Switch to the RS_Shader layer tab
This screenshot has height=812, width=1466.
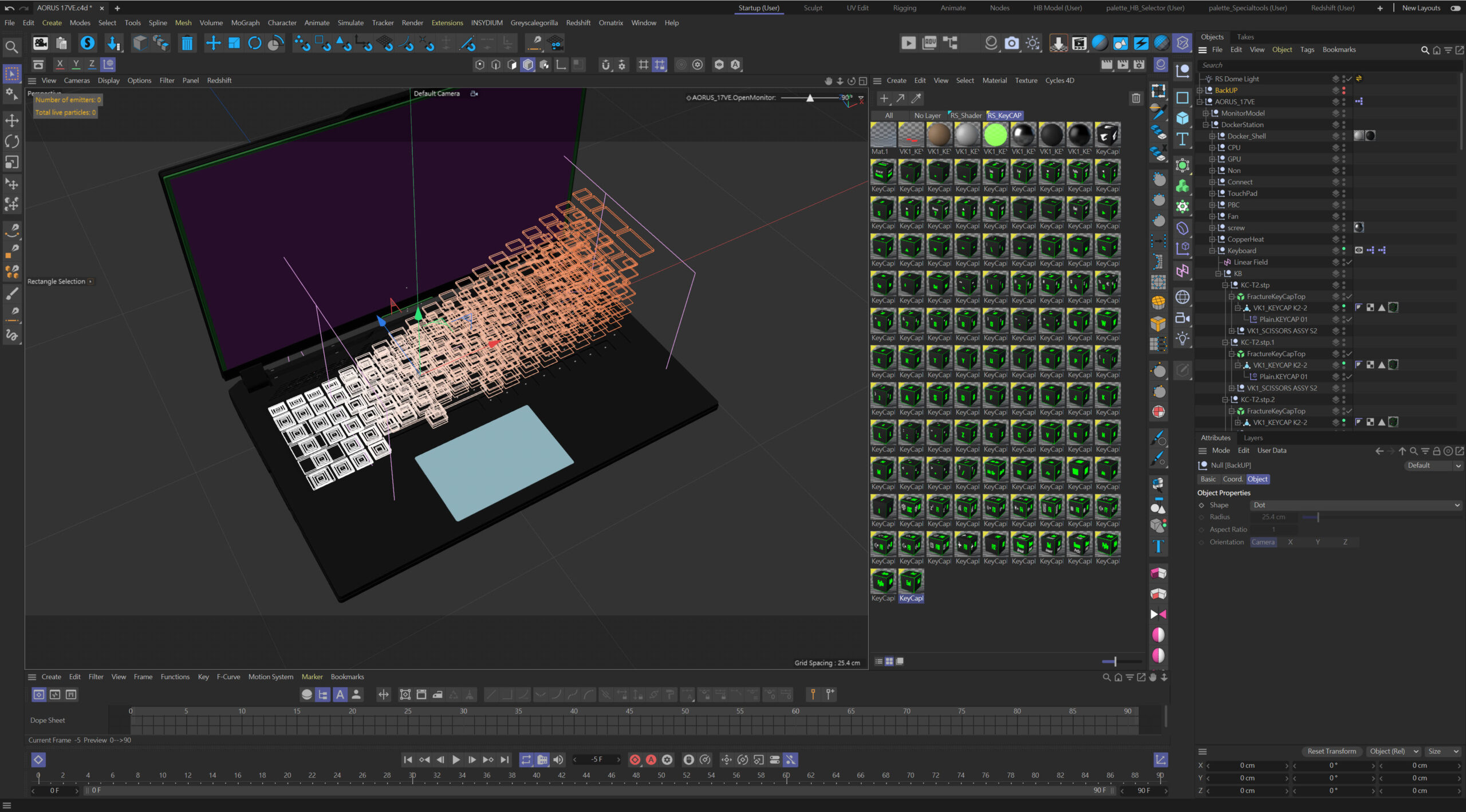[x=965, y=116]
